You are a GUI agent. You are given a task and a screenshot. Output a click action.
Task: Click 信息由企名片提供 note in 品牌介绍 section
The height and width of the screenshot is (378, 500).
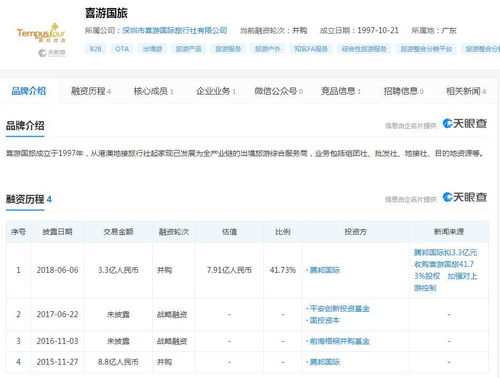(x=411, y=126)
